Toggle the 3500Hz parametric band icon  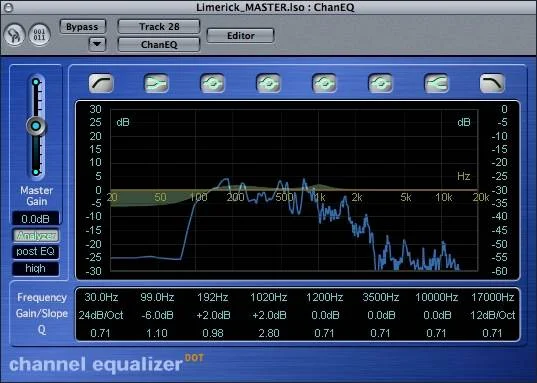click(x=380, y=83)
